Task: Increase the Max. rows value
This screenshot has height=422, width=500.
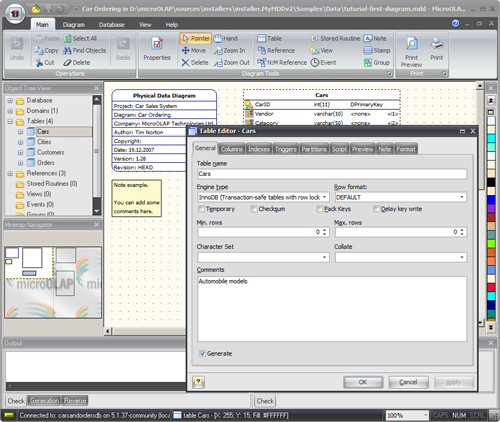Action: point(462,230)
